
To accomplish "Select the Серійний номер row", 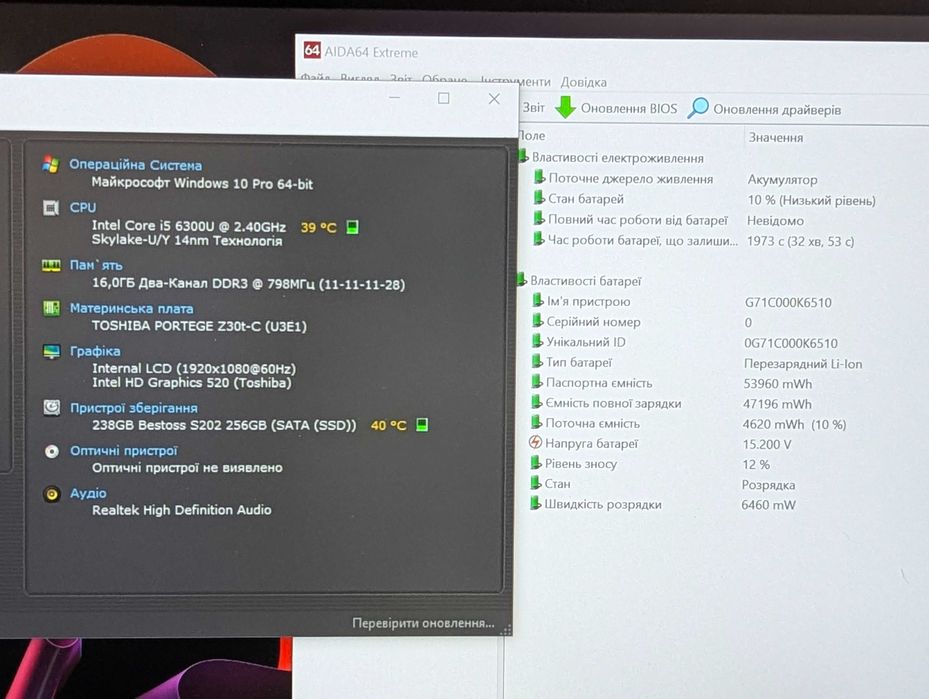I will coord(641,322).
